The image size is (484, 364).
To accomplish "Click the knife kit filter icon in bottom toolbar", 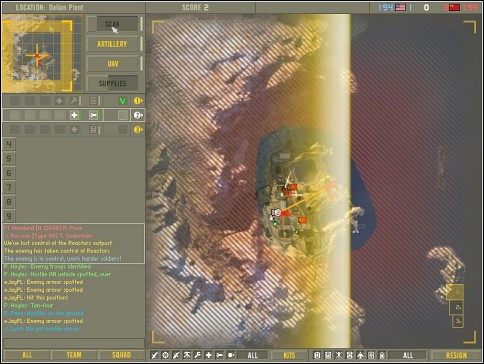I will click(x=155, y=355).
